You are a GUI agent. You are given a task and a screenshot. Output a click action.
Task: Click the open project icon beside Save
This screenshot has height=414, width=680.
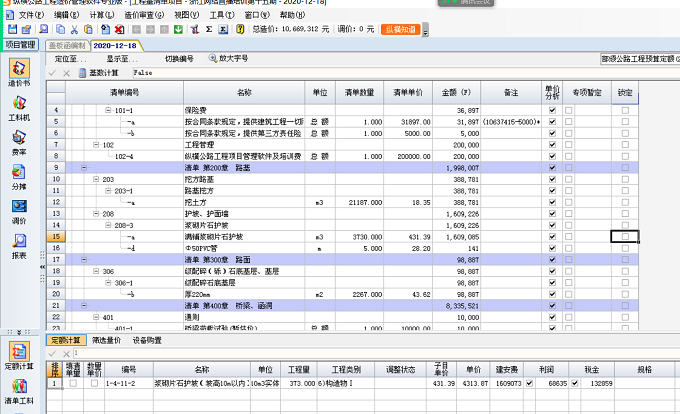26,29
